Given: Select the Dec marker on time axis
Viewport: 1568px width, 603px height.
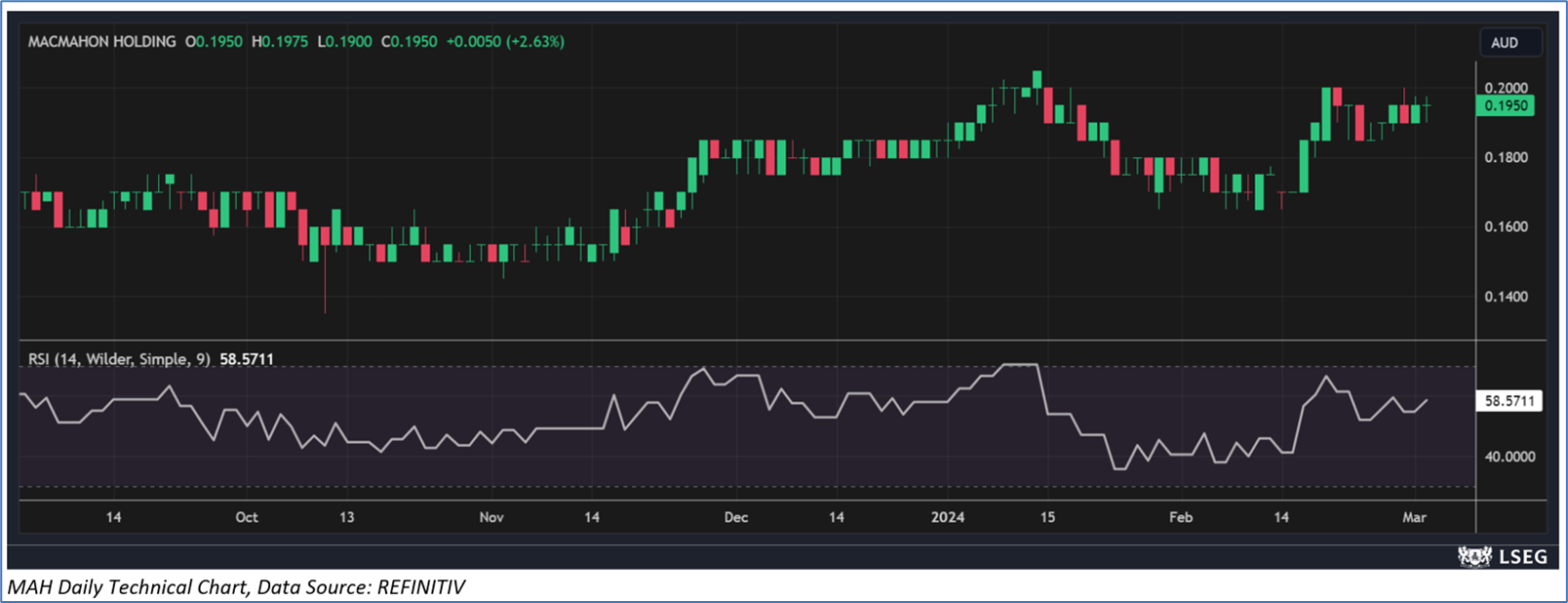Looking at the screenshot, I should coord(736,517).
